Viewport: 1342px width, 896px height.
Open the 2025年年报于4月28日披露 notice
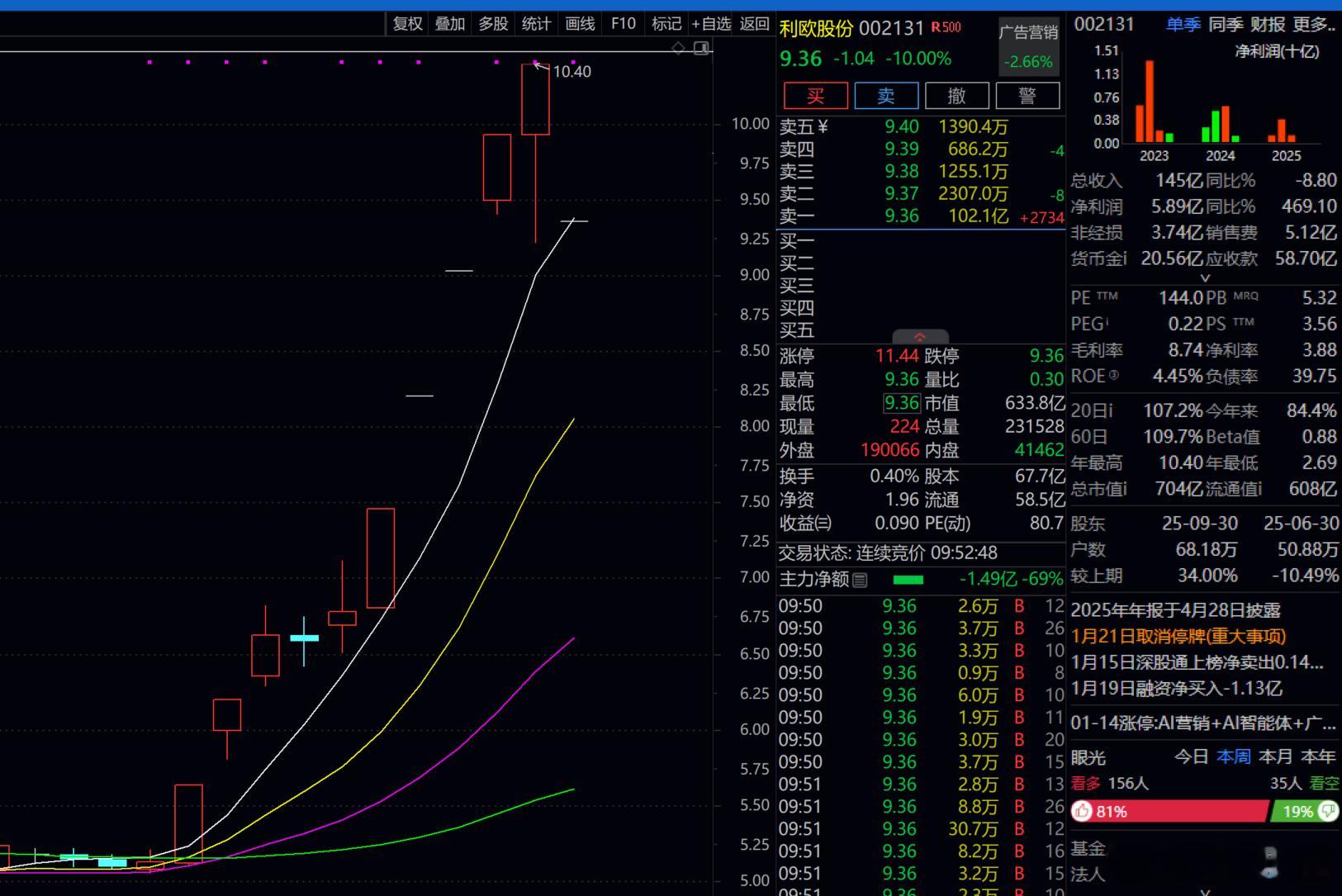click(1176, 610)
